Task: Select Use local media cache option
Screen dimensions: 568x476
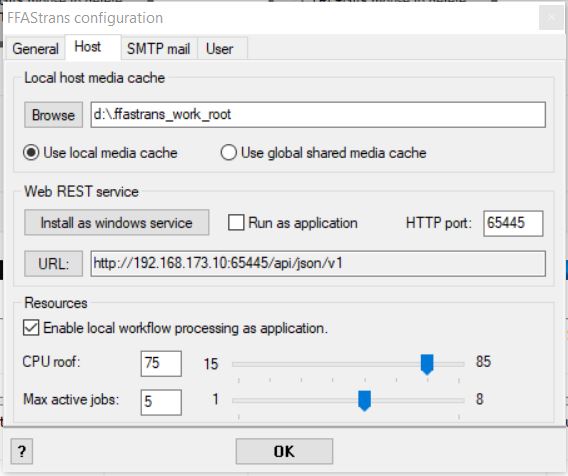Action: tap(100, 153)
